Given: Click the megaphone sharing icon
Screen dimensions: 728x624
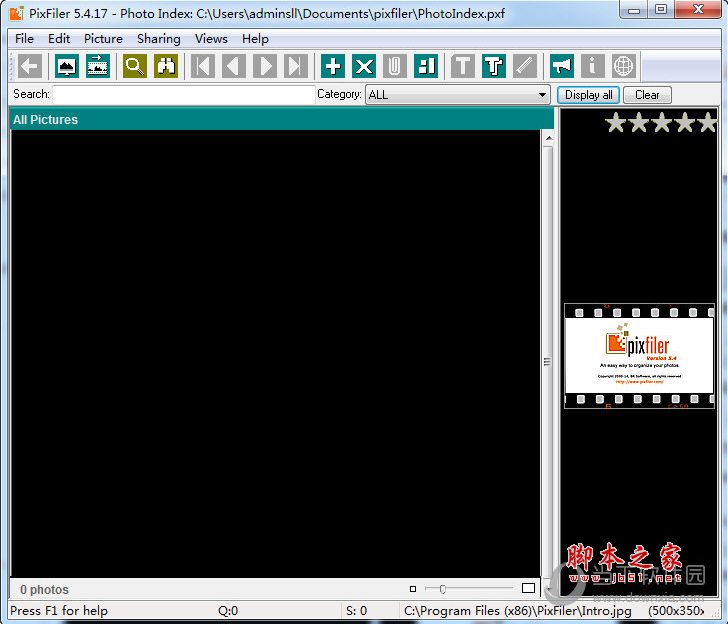Looking at the screenshot, I should pyautogui.click(x=562, y=66).
